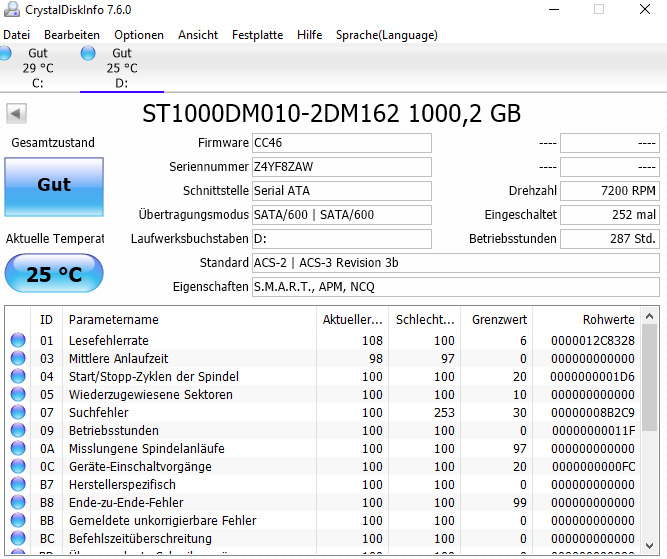Click status orb for Misslungene Spindelanläufe

click(x=18, y=448)
